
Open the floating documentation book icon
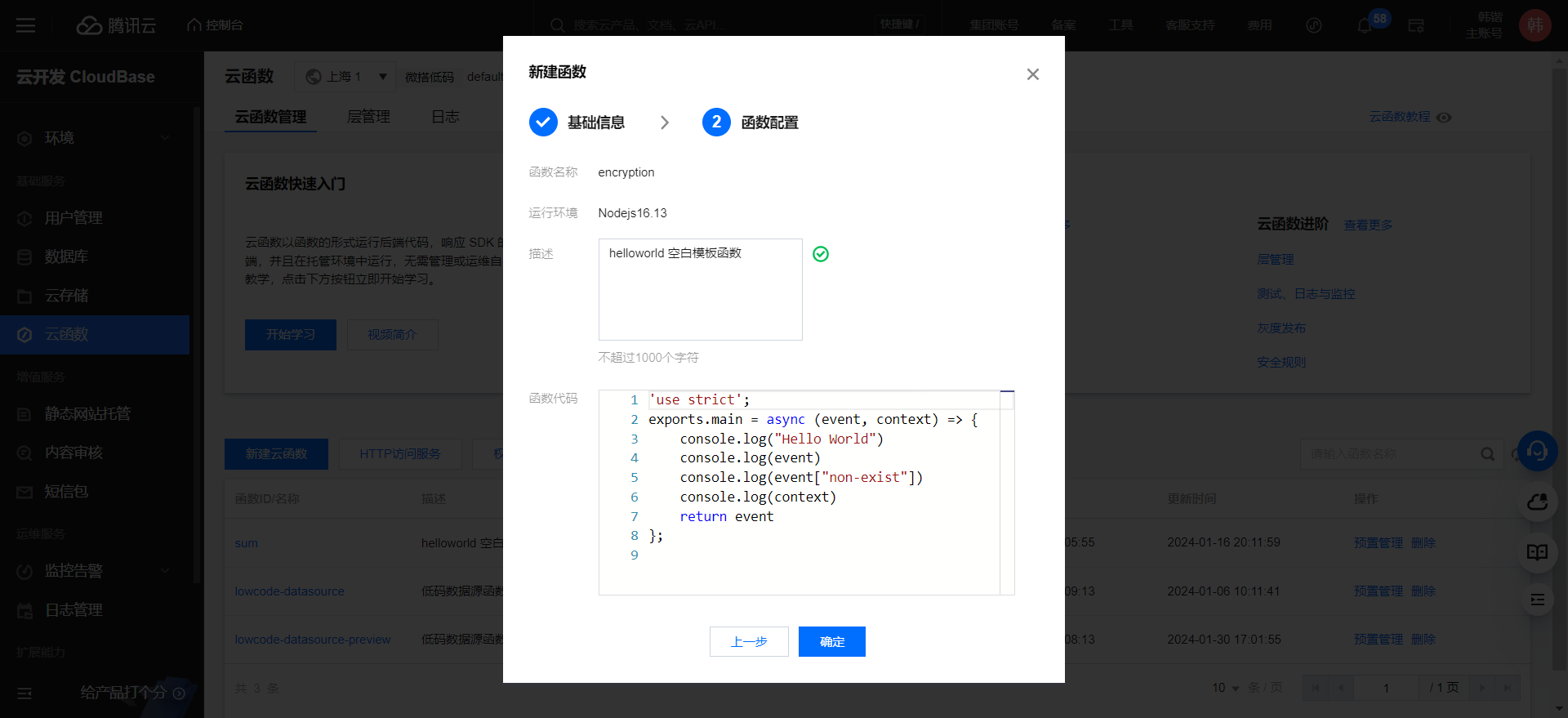(1538, 553)
